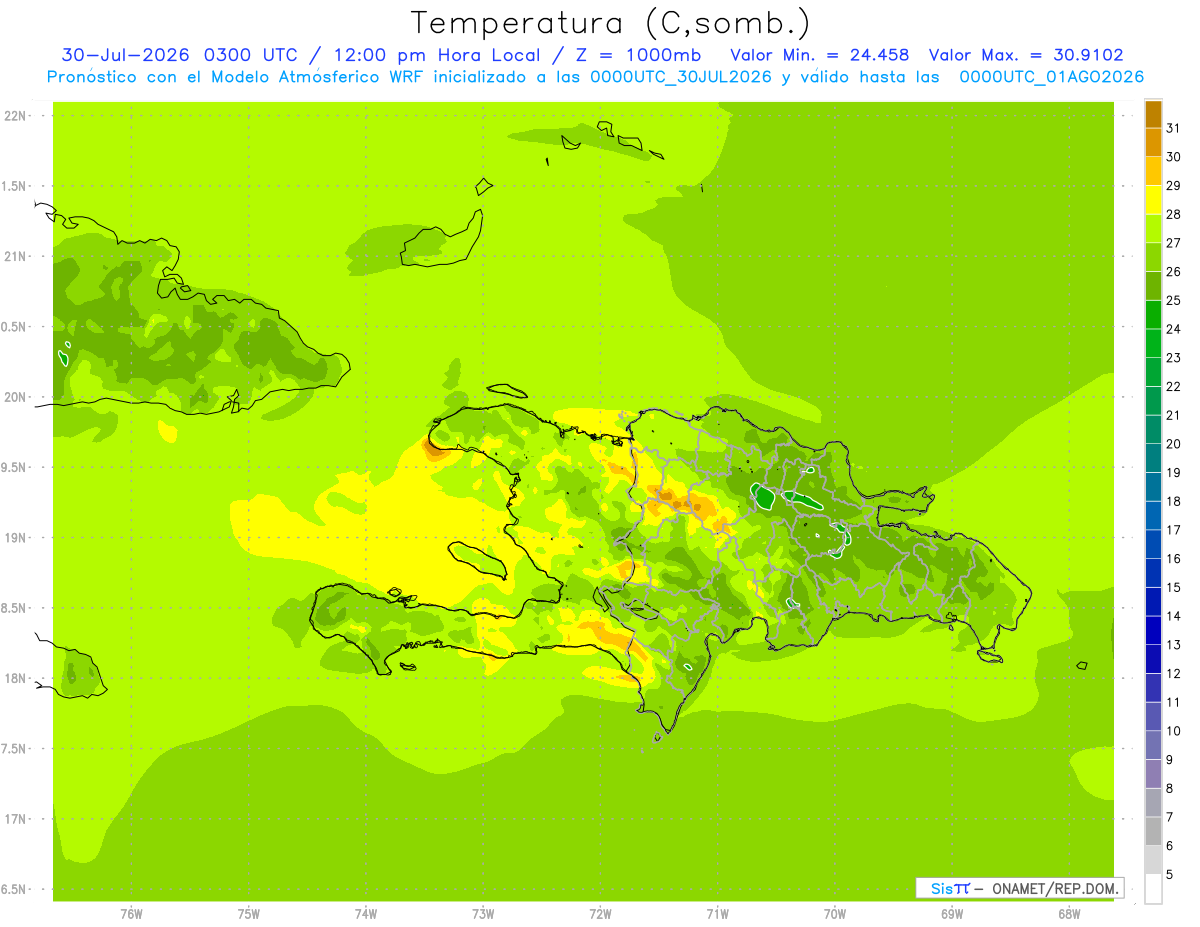Click the legend value label "31"
This screenshot has height=927, width=1200.
tap(1173, 128)
